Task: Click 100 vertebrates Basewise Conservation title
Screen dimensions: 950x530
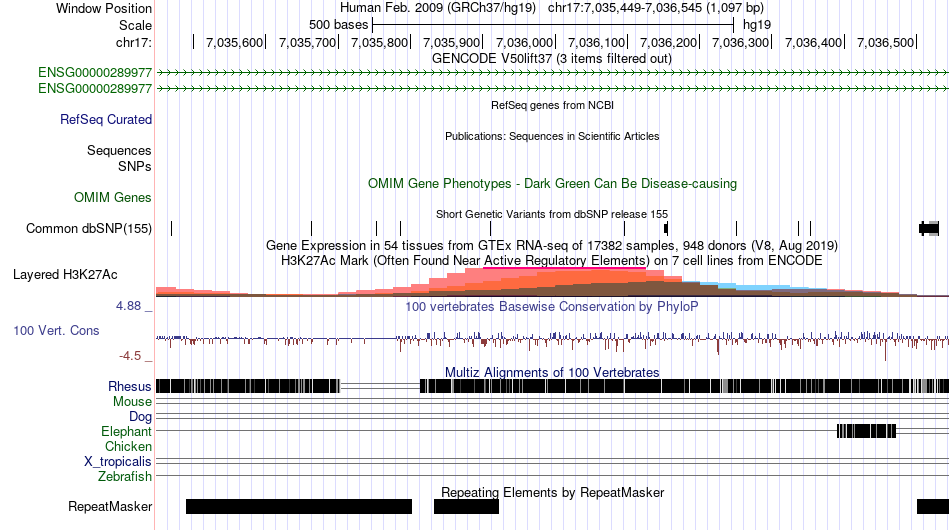Action: pos(551,306)
